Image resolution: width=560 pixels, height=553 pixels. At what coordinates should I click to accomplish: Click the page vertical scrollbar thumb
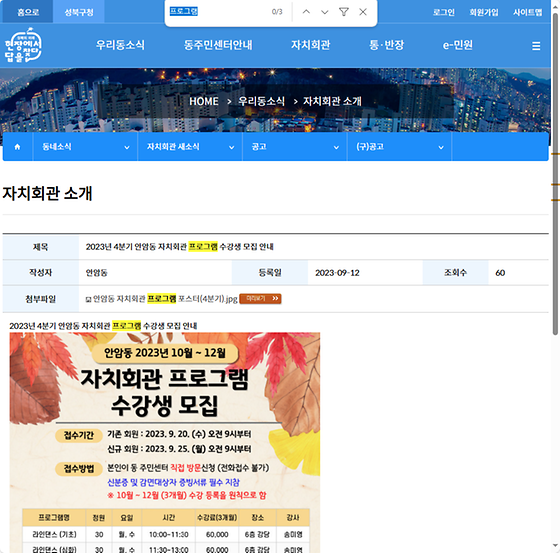(x=555, y=174)
